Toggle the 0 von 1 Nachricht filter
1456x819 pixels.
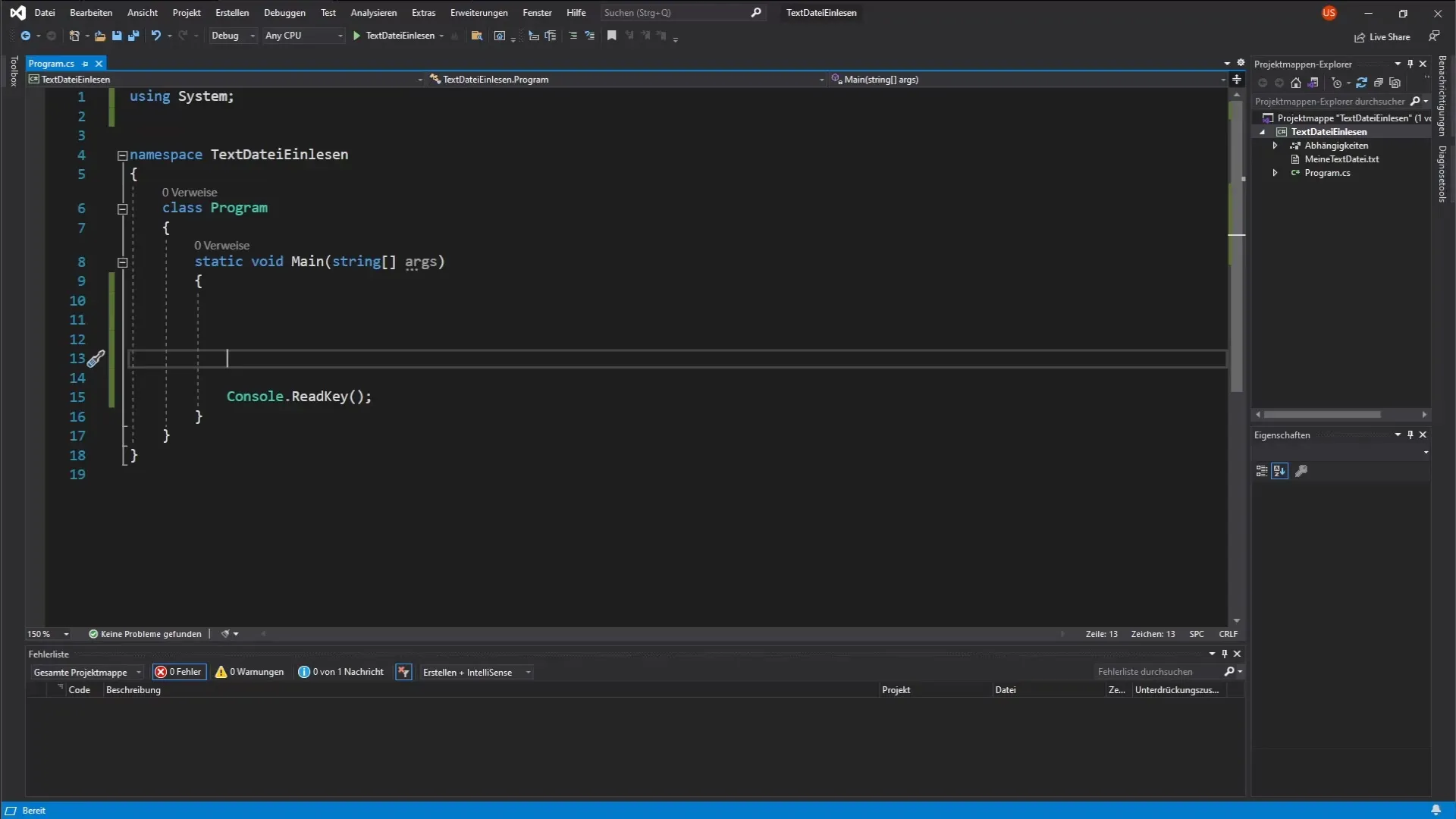341,672
